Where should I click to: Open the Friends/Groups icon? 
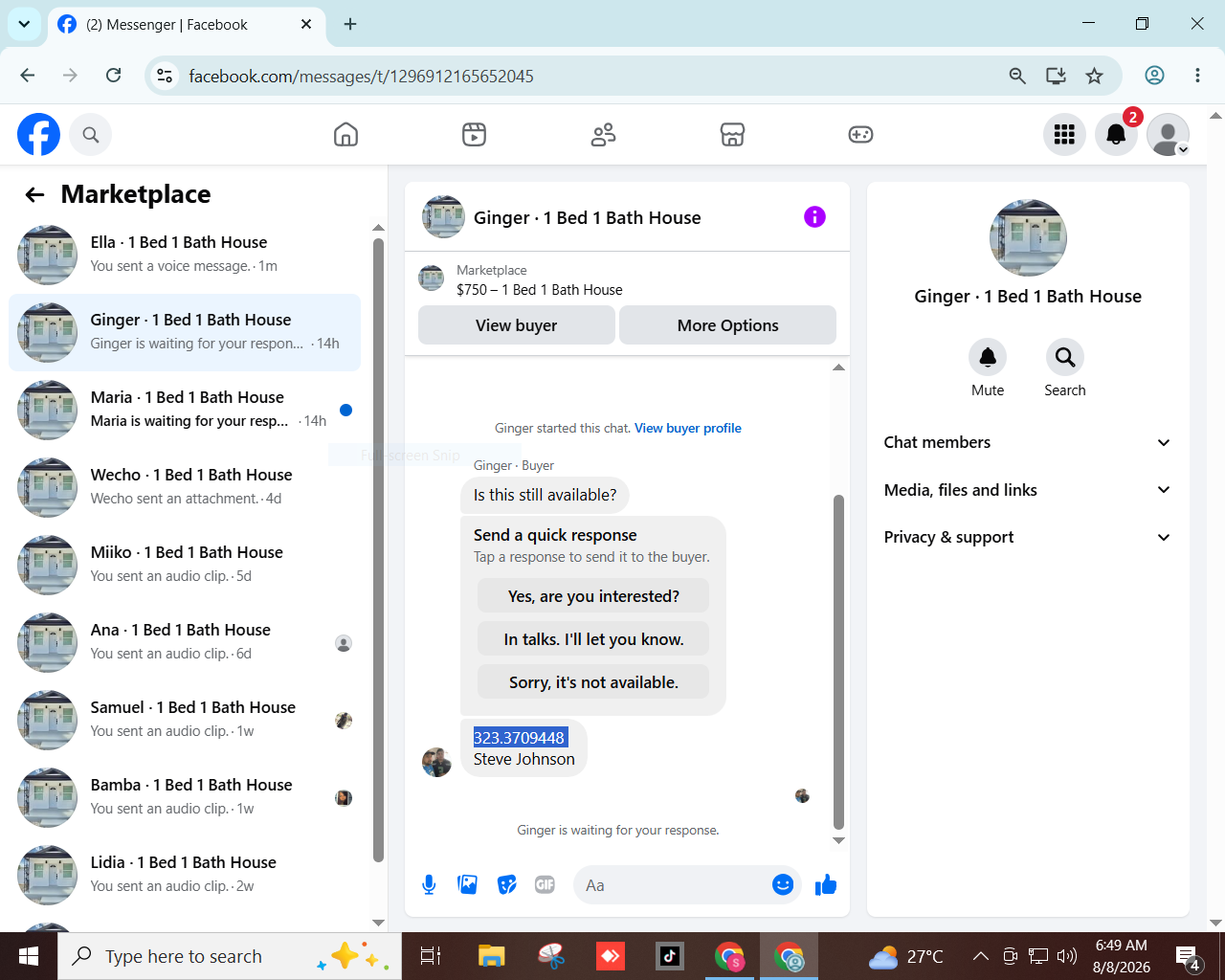(x=603, y=135)
